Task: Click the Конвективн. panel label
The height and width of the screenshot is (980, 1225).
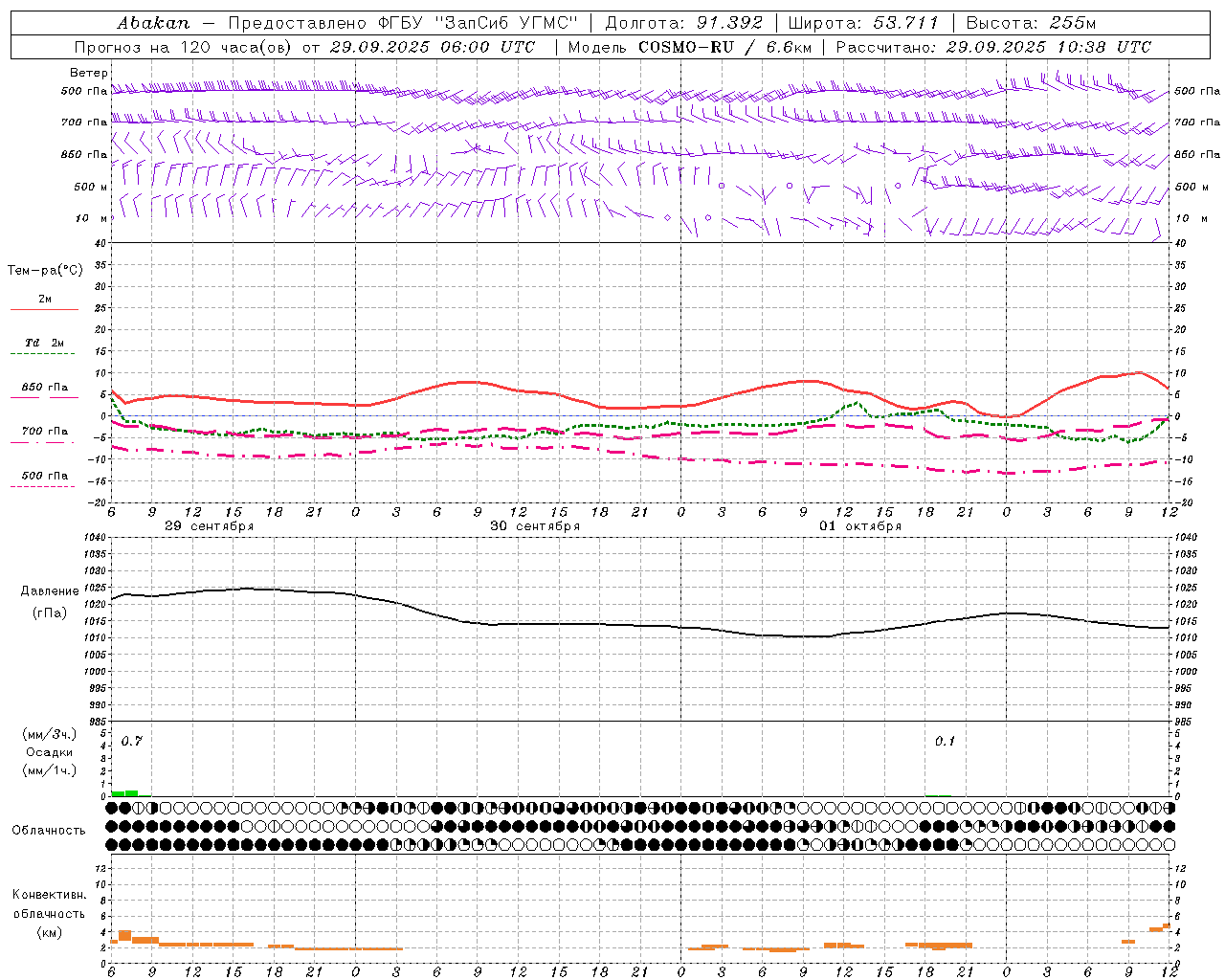Action: (49, 895)
